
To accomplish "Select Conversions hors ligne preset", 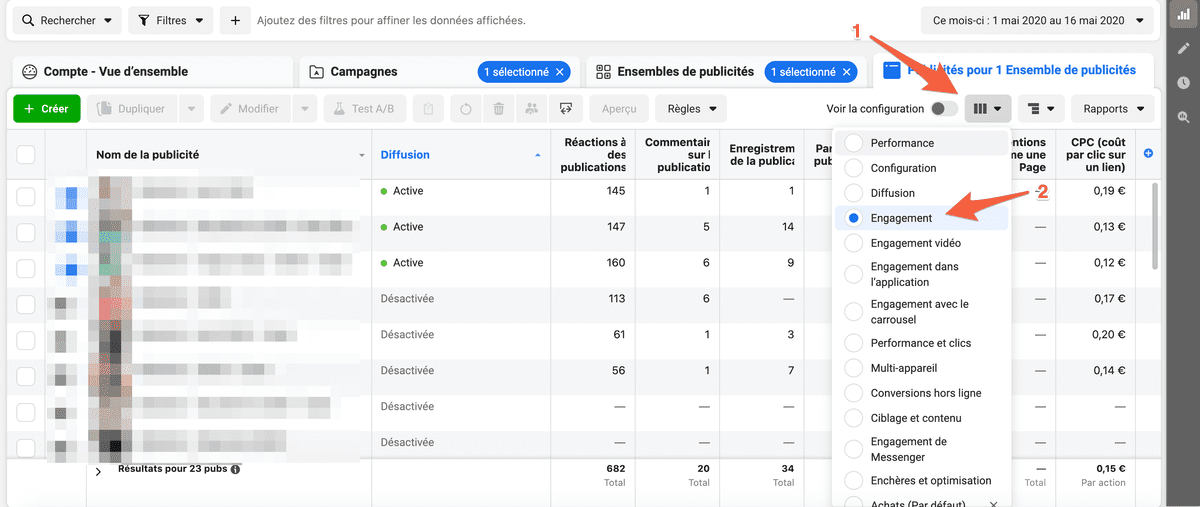I will pyautogui.click(x=921, y=393).
